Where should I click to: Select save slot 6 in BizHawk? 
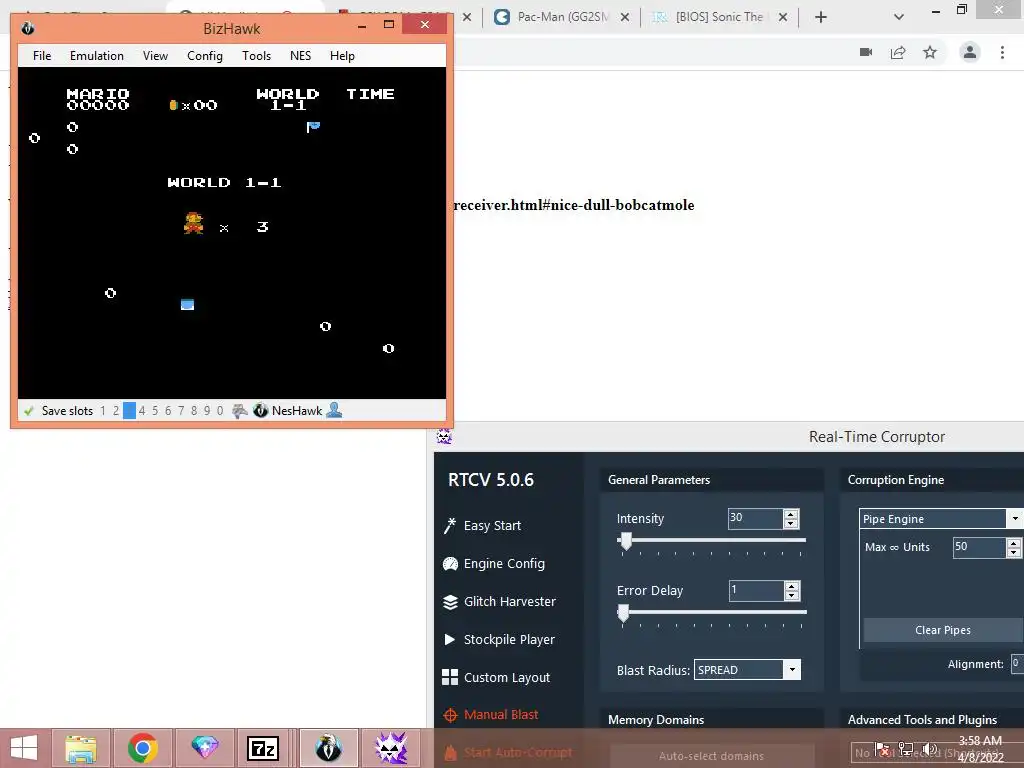tap(168, 411)
